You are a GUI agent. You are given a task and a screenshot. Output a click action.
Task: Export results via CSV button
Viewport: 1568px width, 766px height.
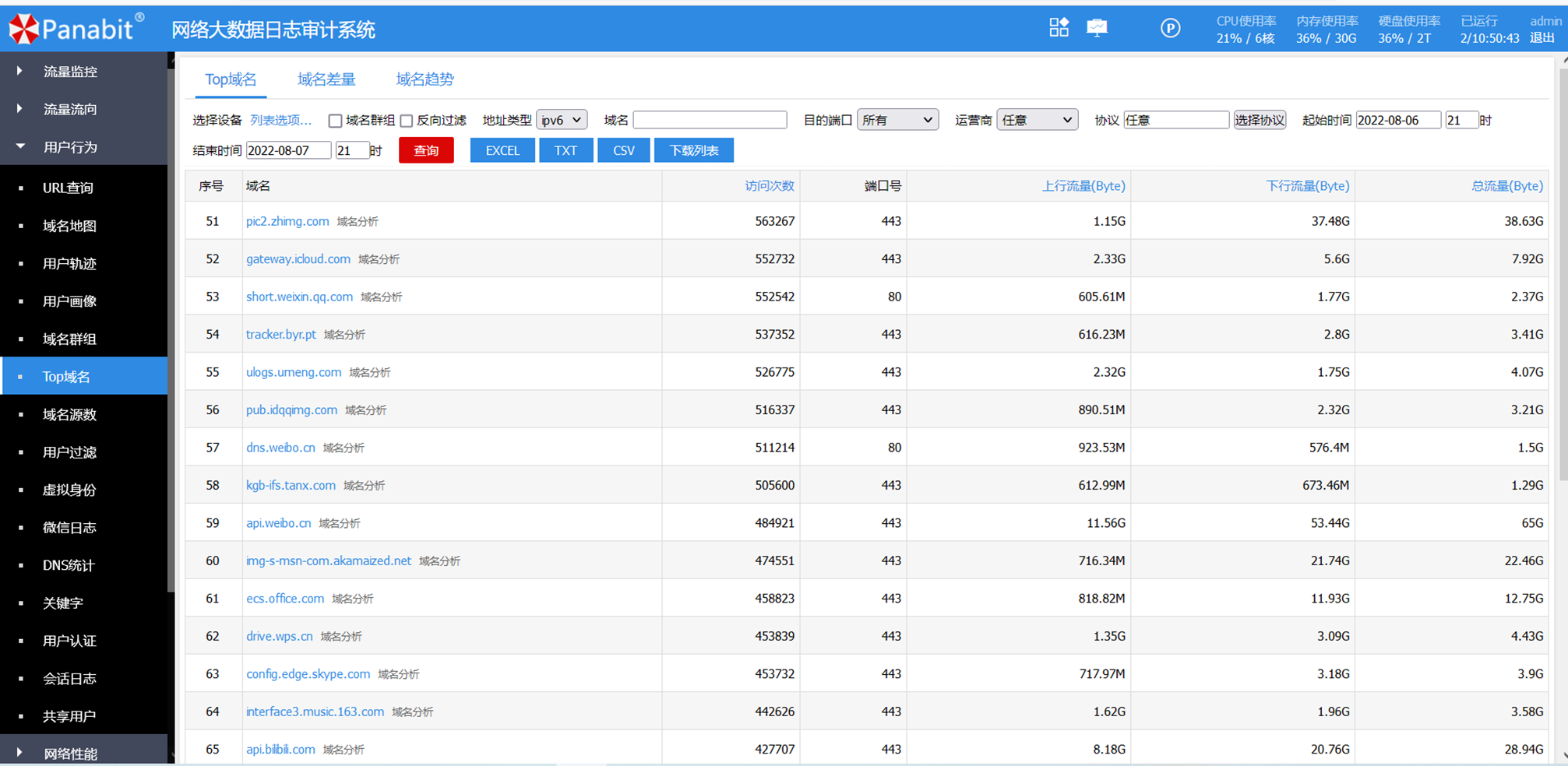pyautogui.click(x=623, y=150)
